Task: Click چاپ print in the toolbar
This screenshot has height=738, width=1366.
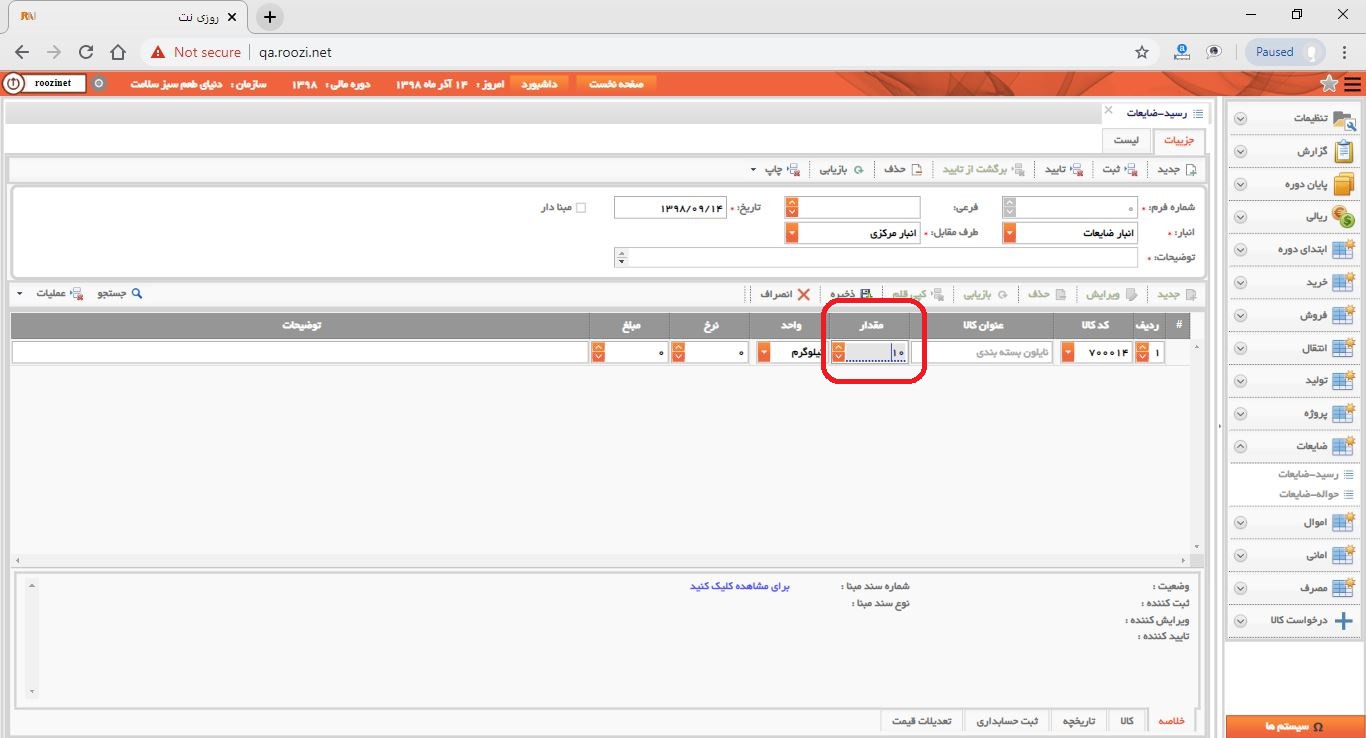Action: point(782,169)
